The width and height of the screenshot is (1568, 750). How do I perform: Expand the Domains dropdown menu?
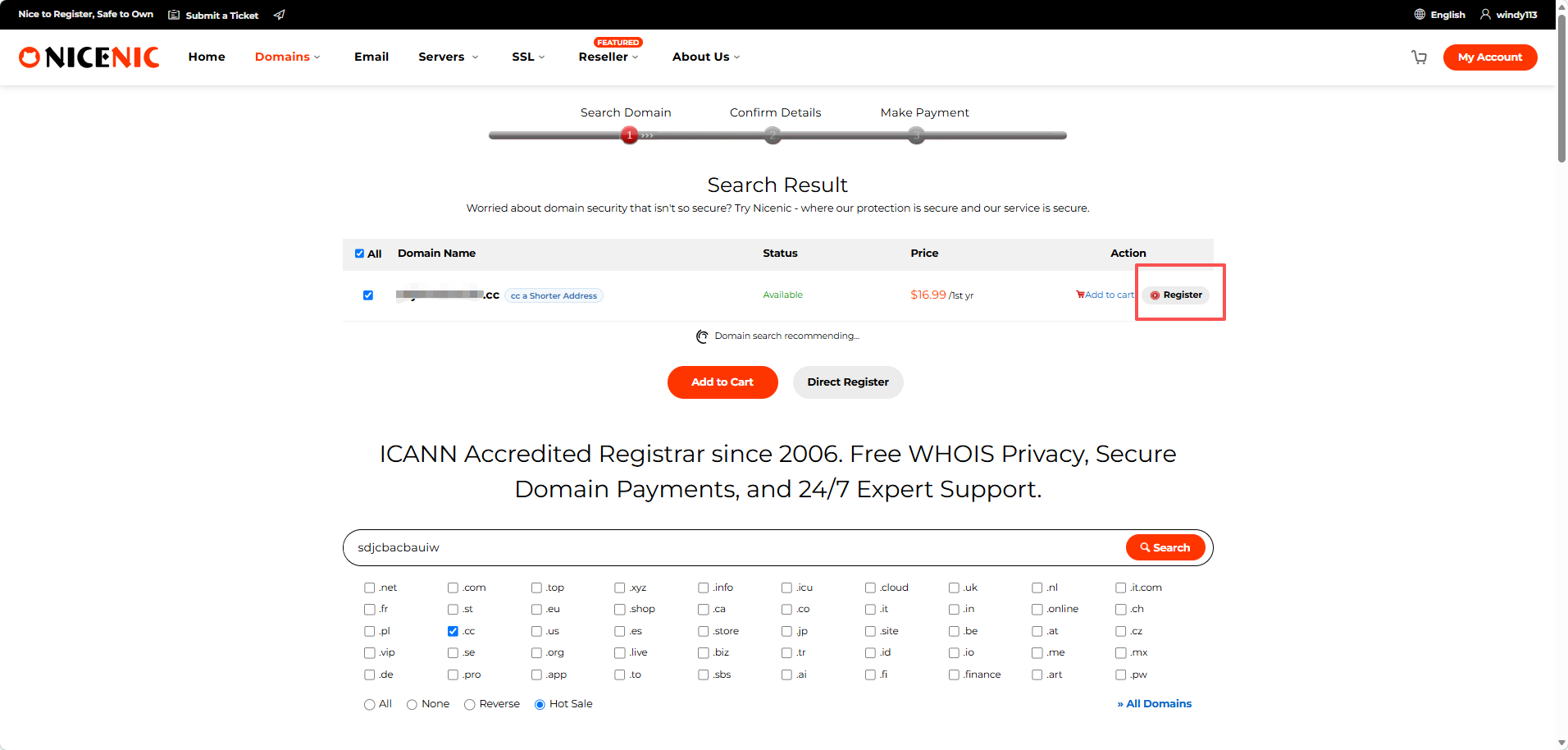coord(287,57)
